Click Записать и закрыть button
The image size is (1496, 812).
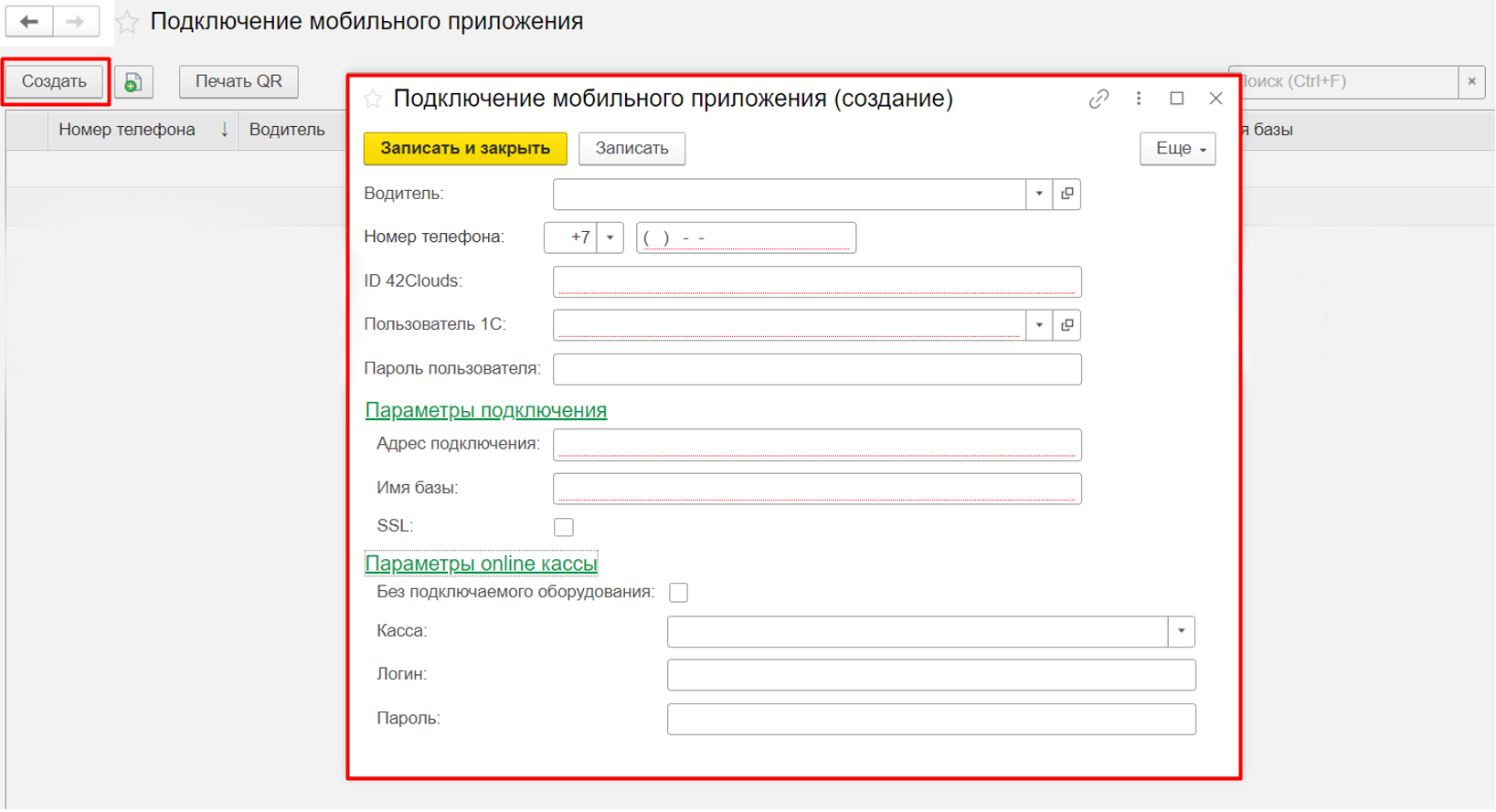465,149
